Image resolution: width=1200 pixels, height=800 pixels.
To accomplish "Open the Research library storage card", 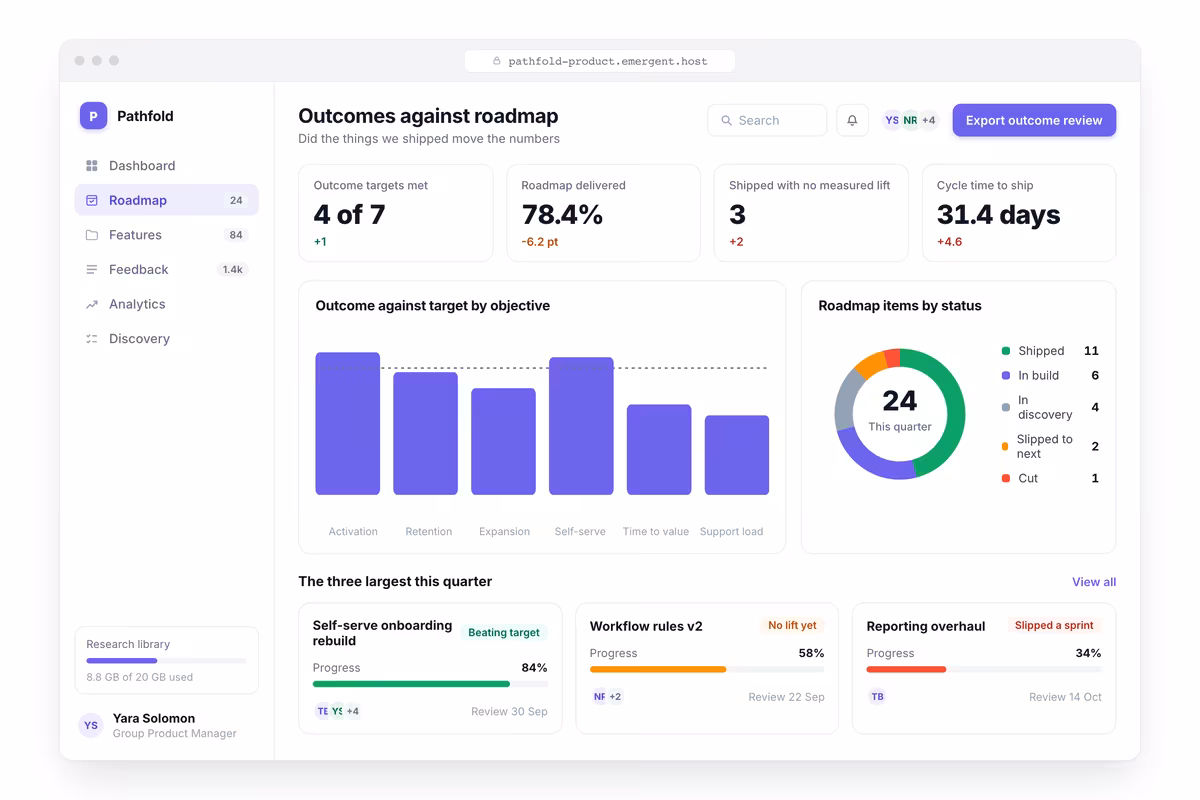I will pyautogui.click(x=167, y=660).
